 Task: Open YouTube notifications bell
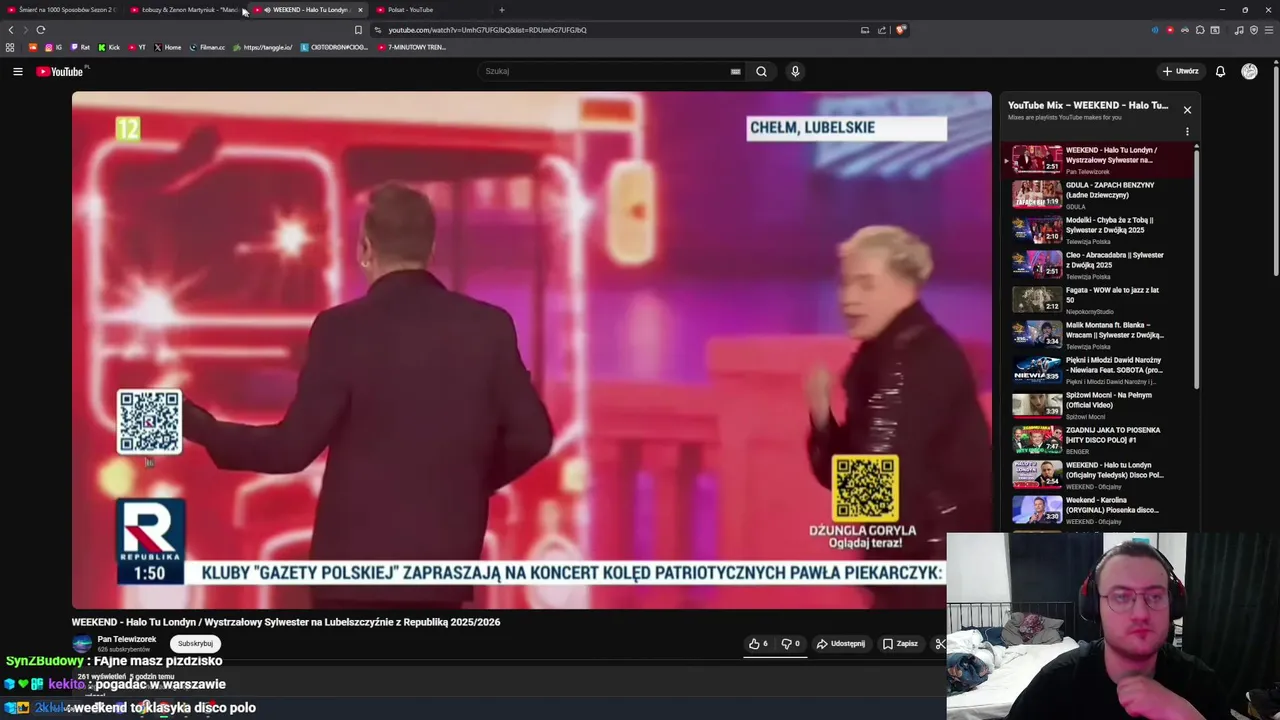[x=1220, y=71]
